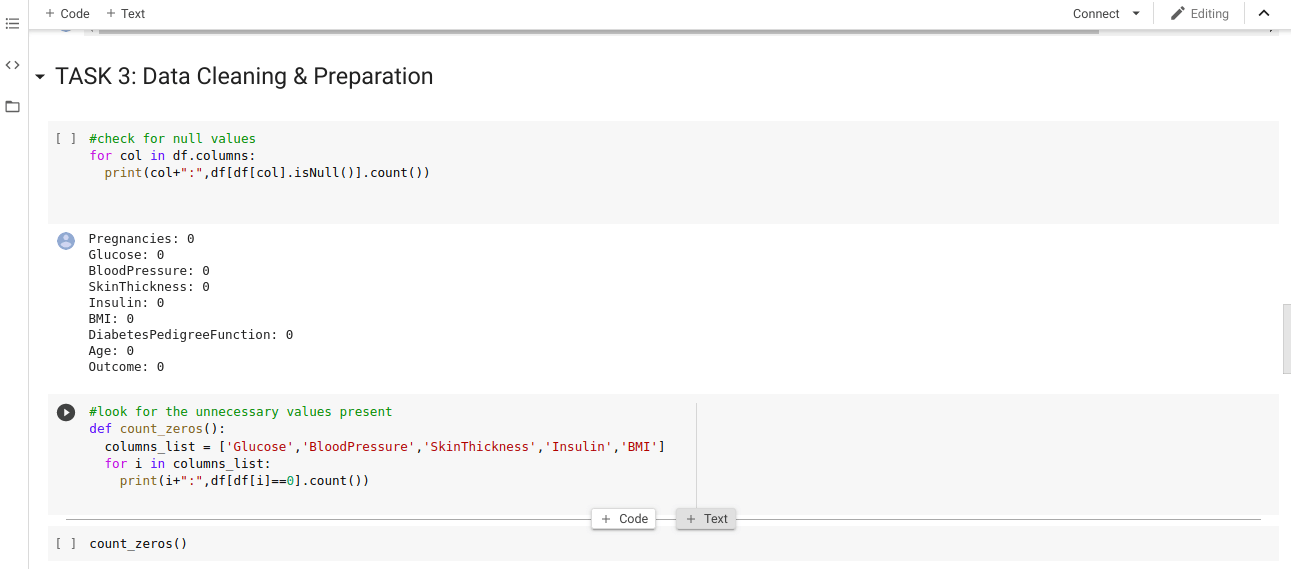This screenshot has height=569, width=1291.
Task: Open the table of contents sidebar icon
Action: [12, 23]
